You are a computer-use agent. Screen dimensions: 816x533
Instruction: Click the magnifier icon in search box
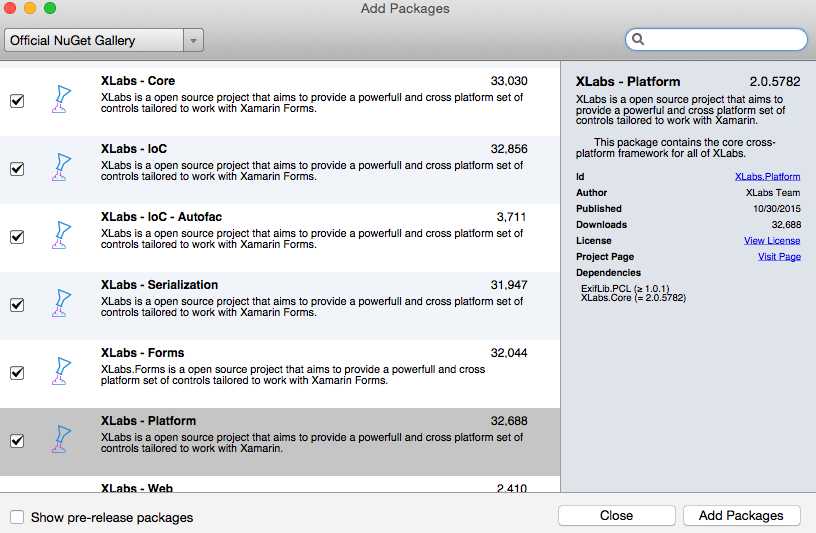pos(638,39)
